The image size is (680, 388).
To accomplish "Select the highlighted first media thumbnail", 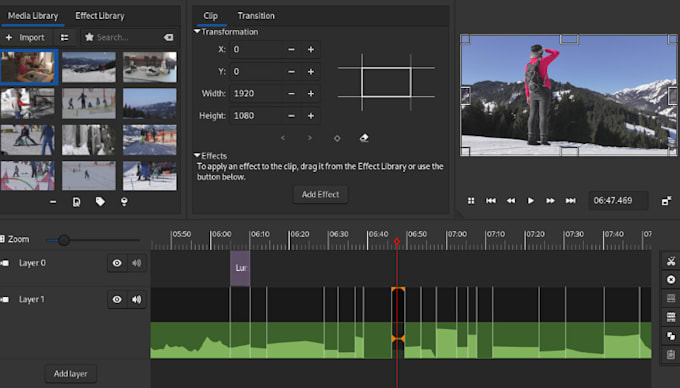I will (29, 67).
